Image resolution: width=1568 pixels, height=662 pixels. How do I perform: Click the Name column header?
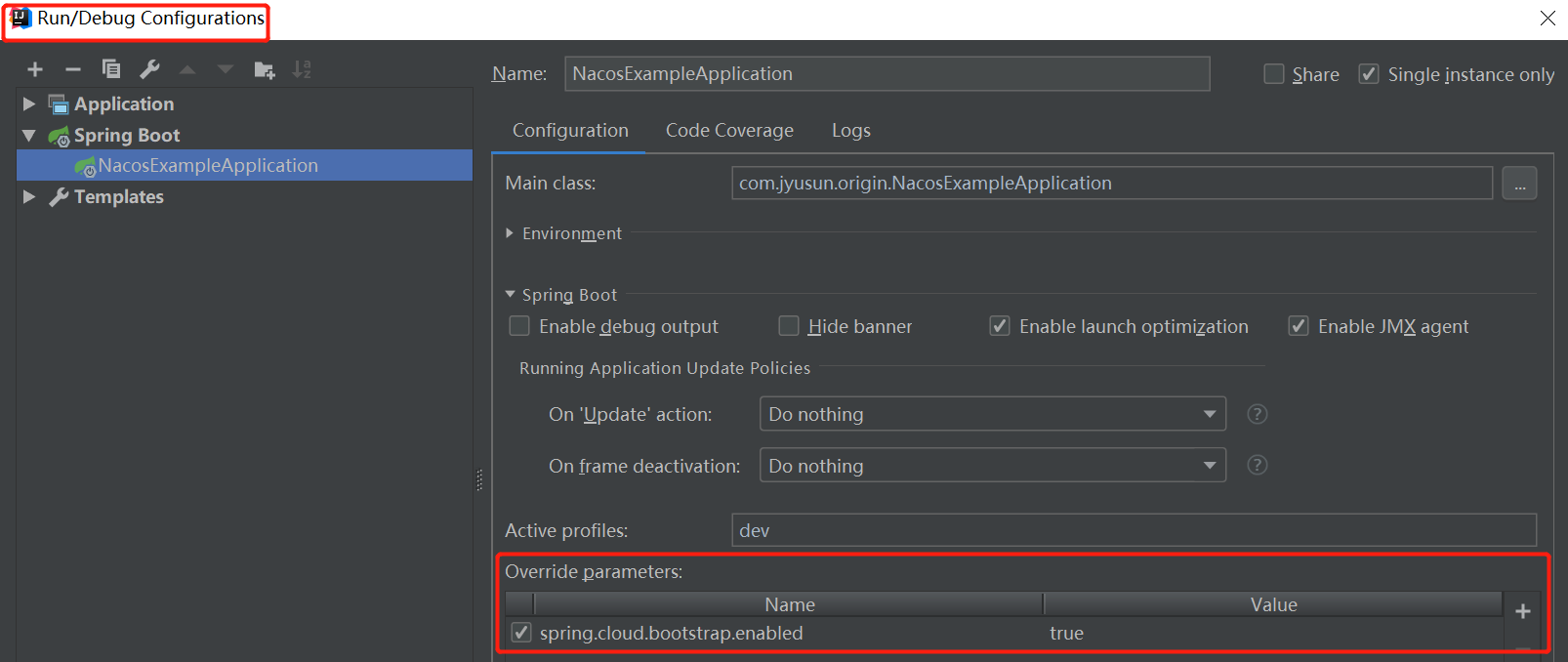[789, 605]
